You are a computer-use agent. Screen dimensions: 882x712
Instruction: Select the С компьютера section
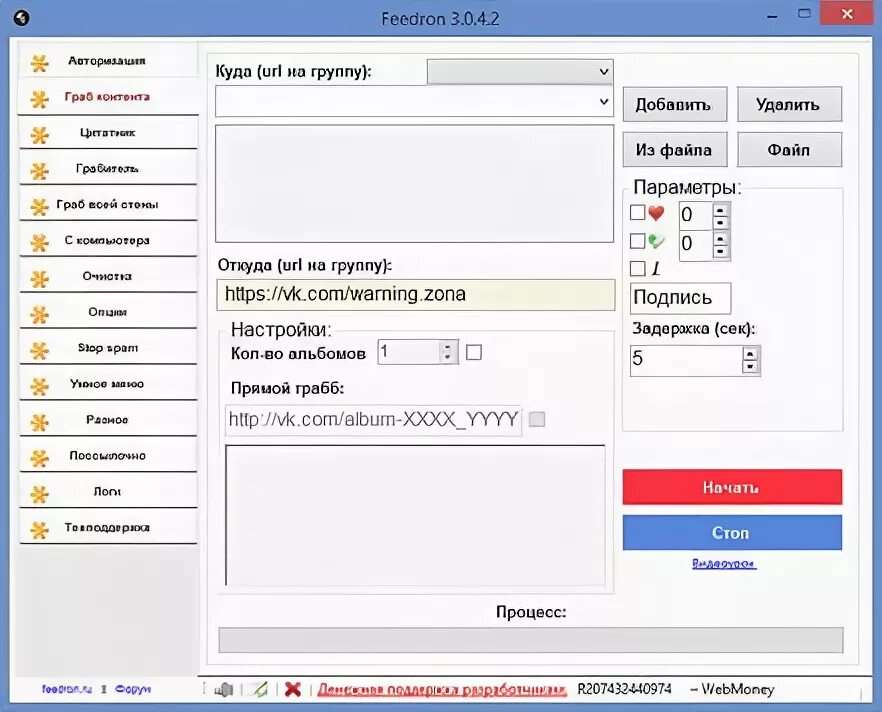[x=107, y=240]
